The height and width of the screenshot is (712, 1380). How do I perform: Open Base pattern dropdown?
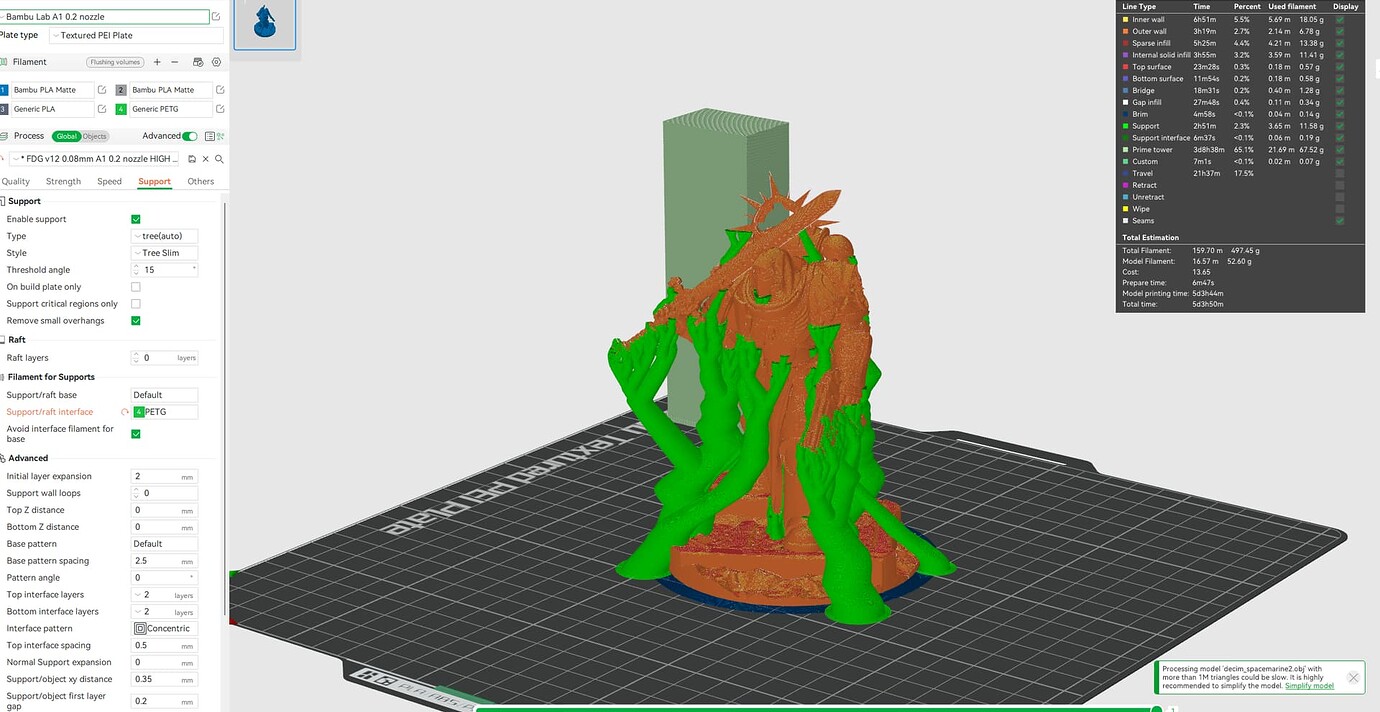pyautogui.click(x=164, y=544)
